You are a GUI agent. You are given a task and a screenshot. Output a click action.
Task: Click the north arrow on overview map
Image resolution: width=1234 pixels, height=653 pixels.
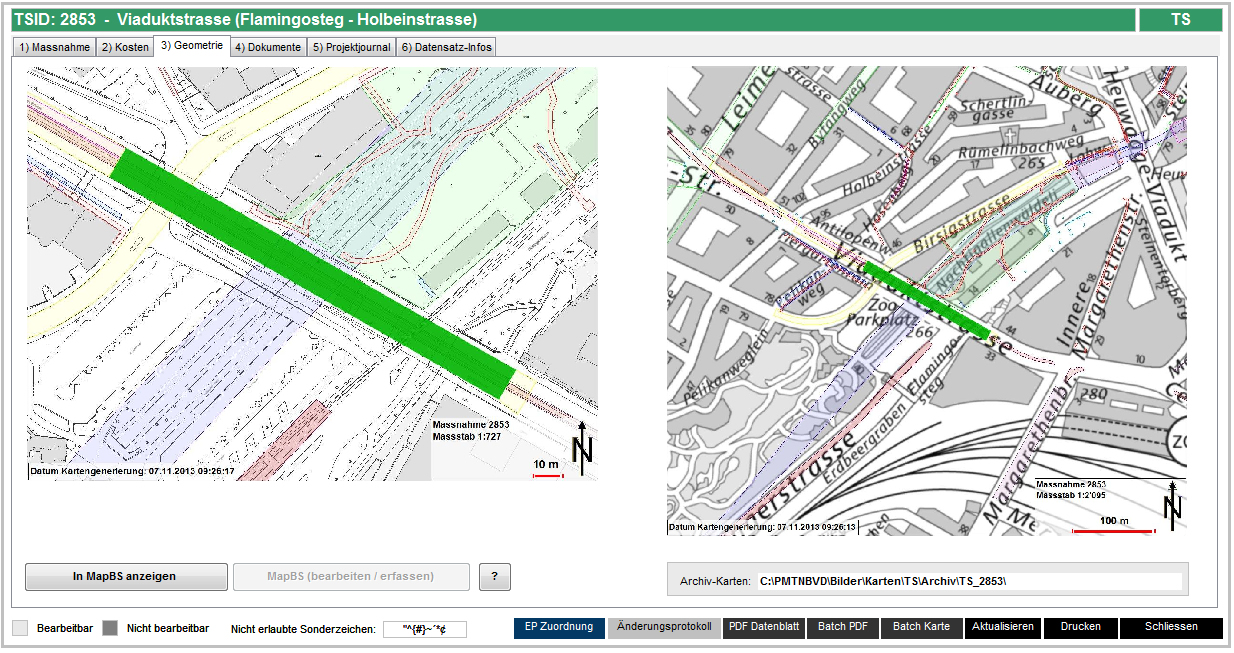pos(1173,505)
